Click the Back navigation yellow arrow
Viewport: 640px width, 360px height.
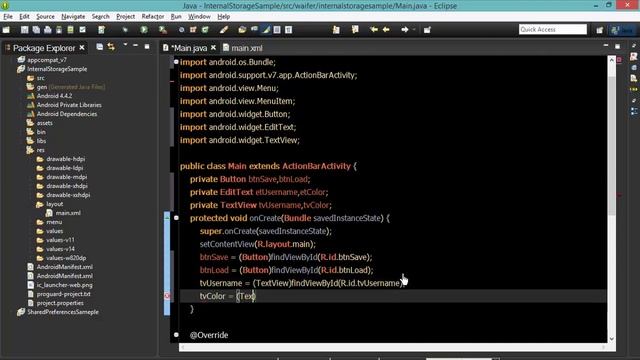tap(386, 30)
